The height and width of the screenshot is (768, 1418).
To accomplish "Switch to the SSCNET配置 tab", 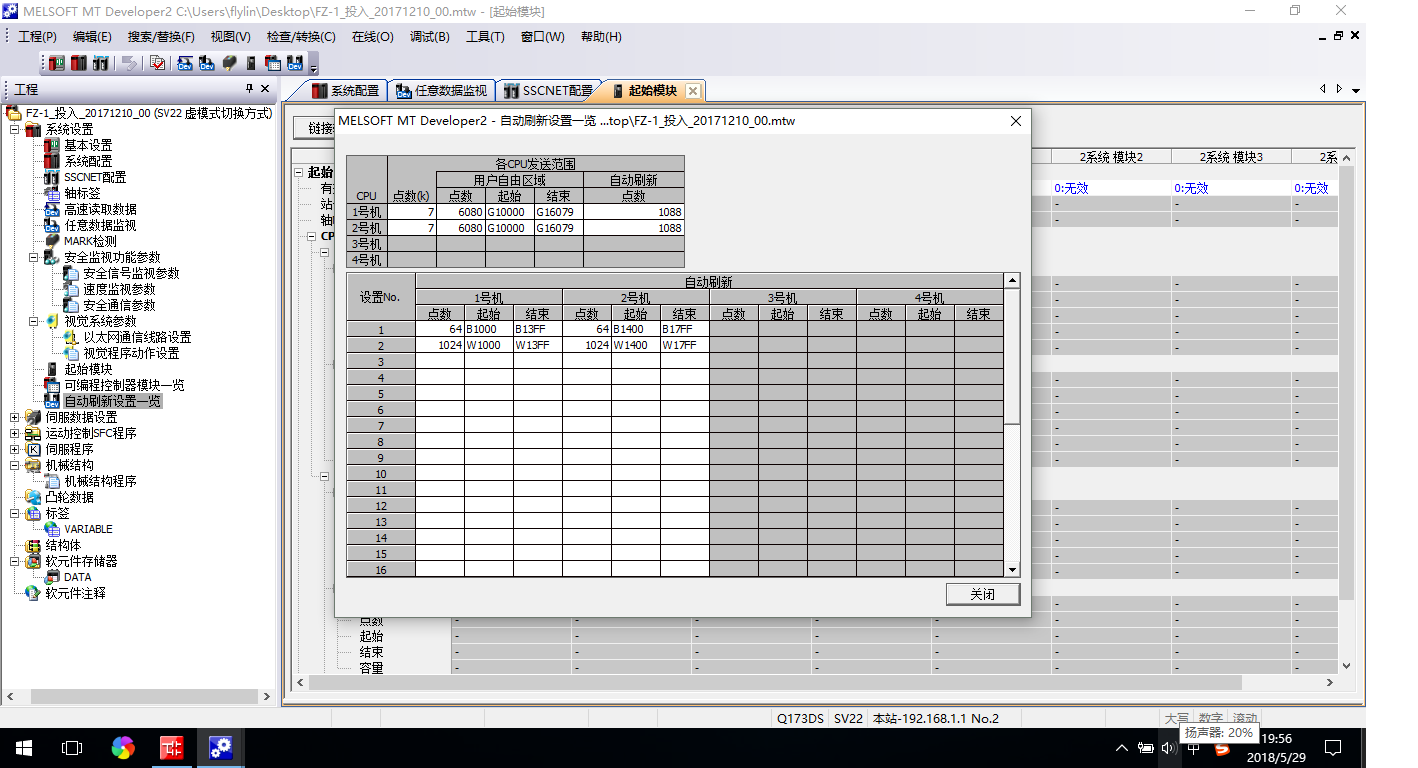I will pos(548,91).
